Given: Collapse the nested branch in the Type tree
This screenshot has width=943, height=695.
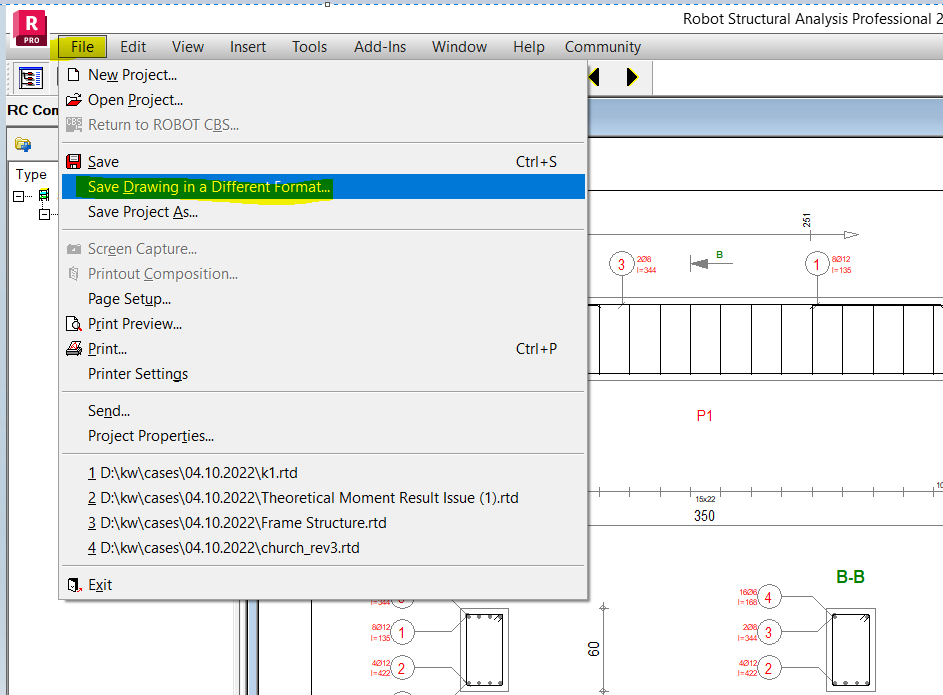Looking at the screenshot, I should click(44, 214).
